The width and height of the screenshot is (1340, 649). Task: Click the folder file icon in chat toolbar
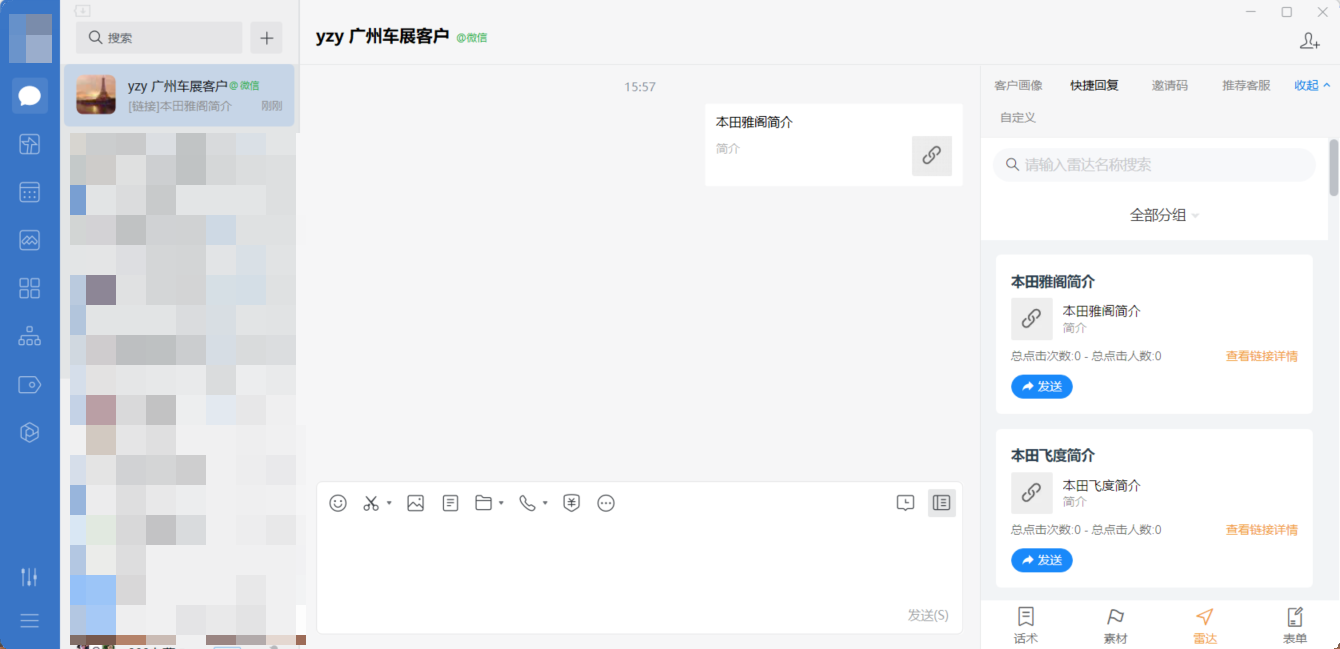pos(484,503)
